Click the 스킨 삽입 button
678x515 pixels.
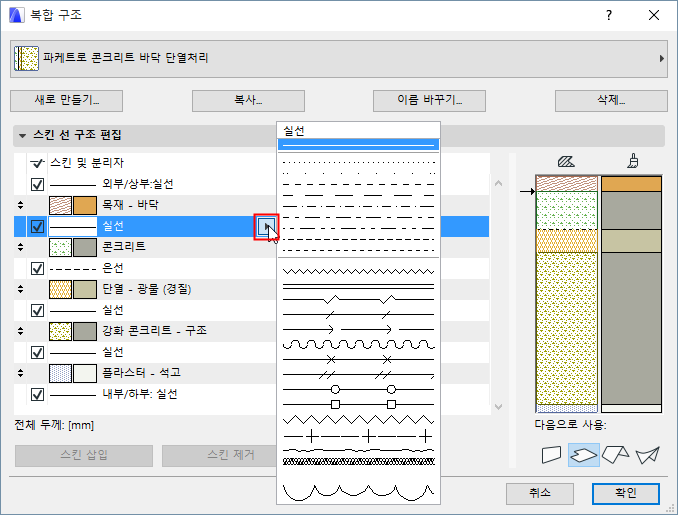click(x=84, y=455)
